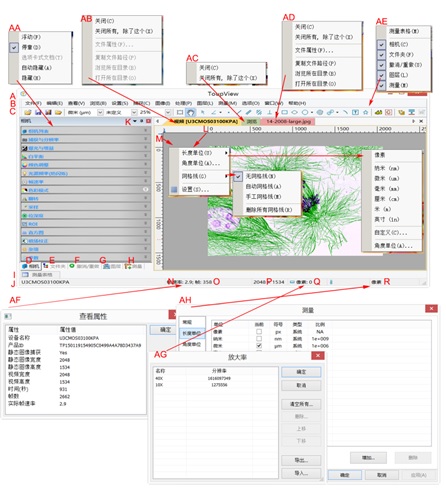The height and width of the screenshot is (491, 446).
Task: Pick the ellipse measurement tool
Action: [294, 112]
